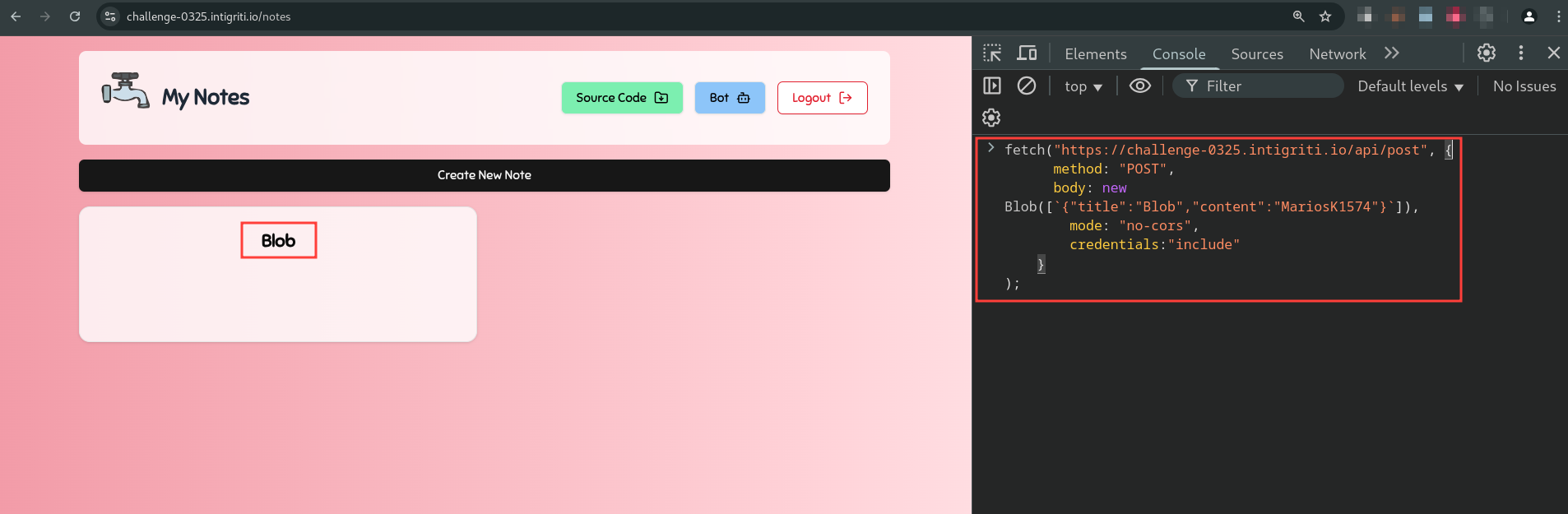Open DevTools settings gear
The image size is (1568, 514).
coord(1486,53)
